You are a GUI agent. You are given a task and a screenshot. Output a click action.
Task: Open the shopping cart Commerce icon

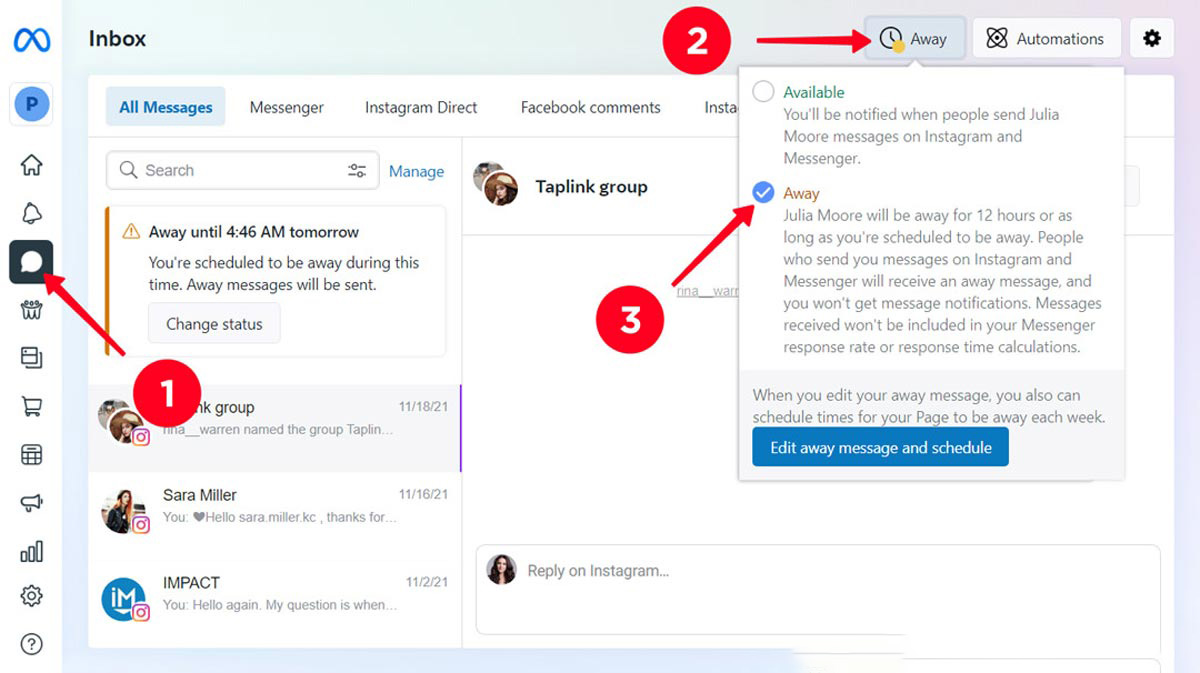pyautogui.click(x=31, y=406)
